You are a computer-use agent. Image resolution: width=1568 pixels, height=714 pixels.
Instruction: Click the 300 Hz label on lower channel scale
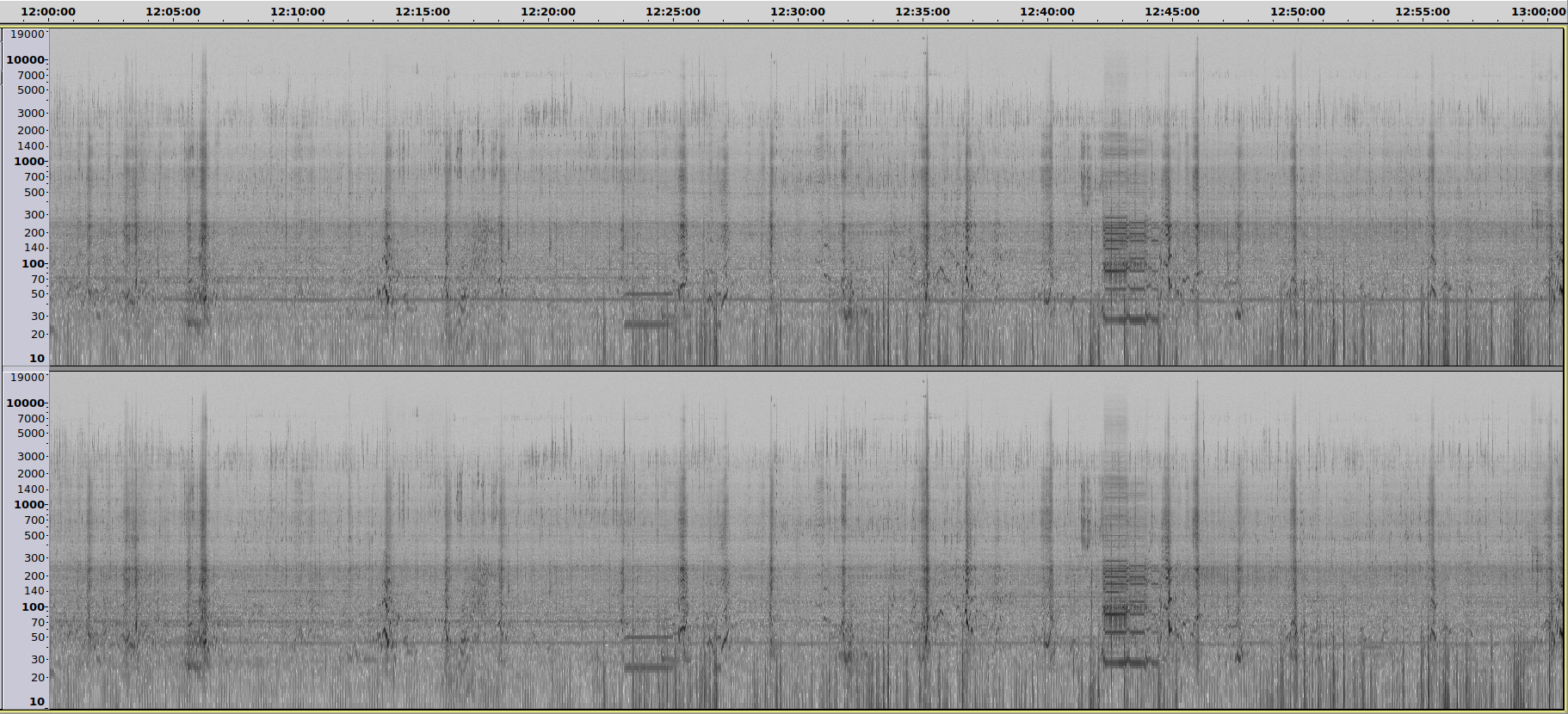pyautogui.click(x=34, y=557)
